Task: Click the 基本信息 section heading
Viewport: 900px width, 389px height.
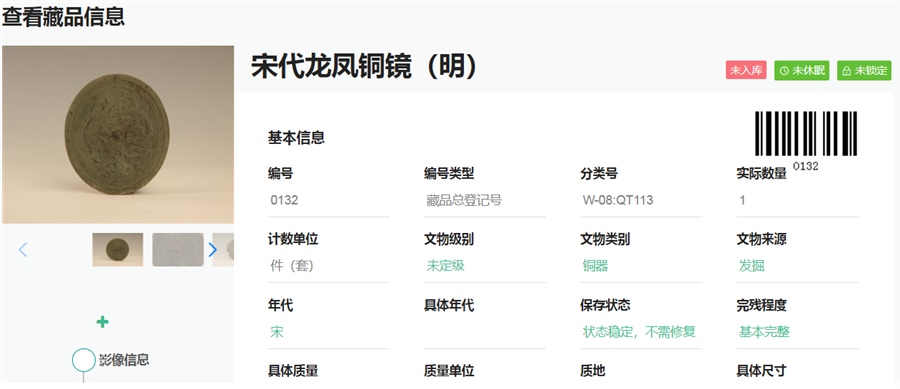Action: tap(296, 138)
